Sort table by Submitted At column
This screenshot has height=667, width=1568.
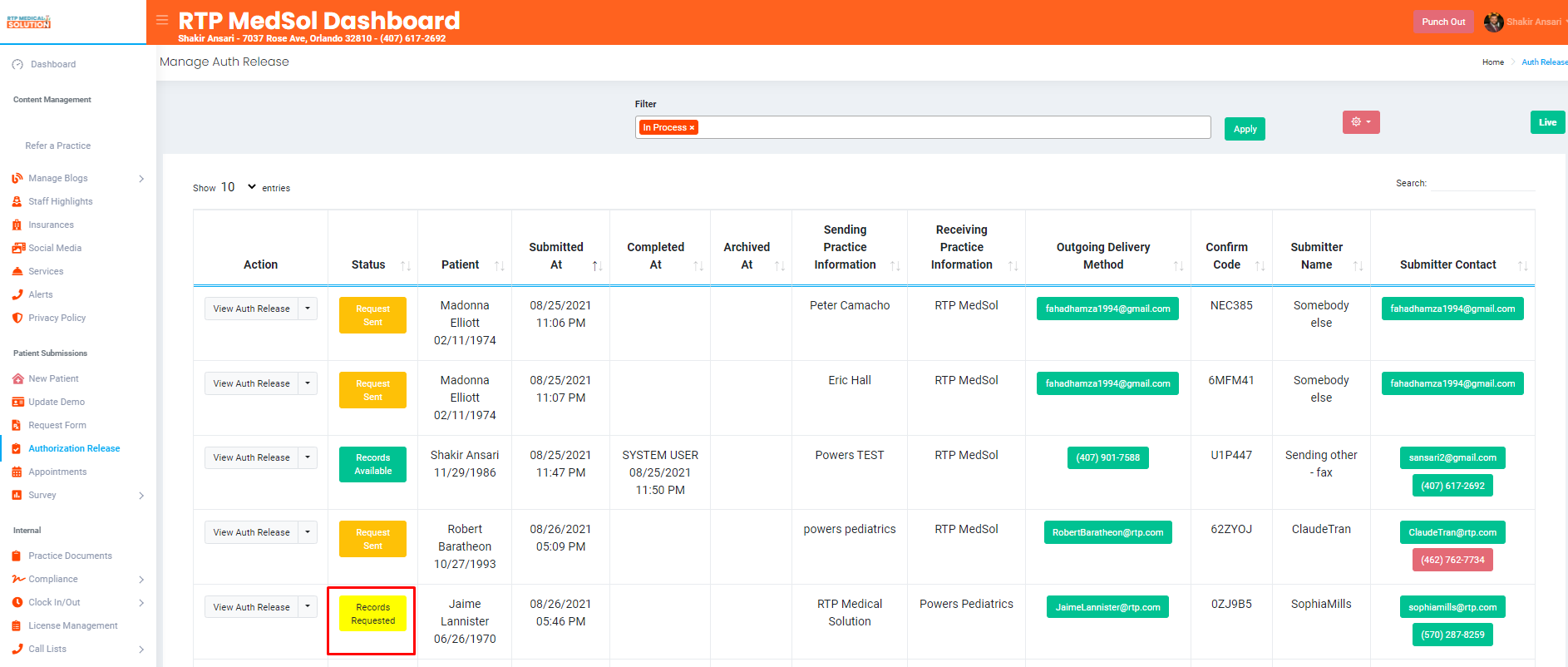597,265
